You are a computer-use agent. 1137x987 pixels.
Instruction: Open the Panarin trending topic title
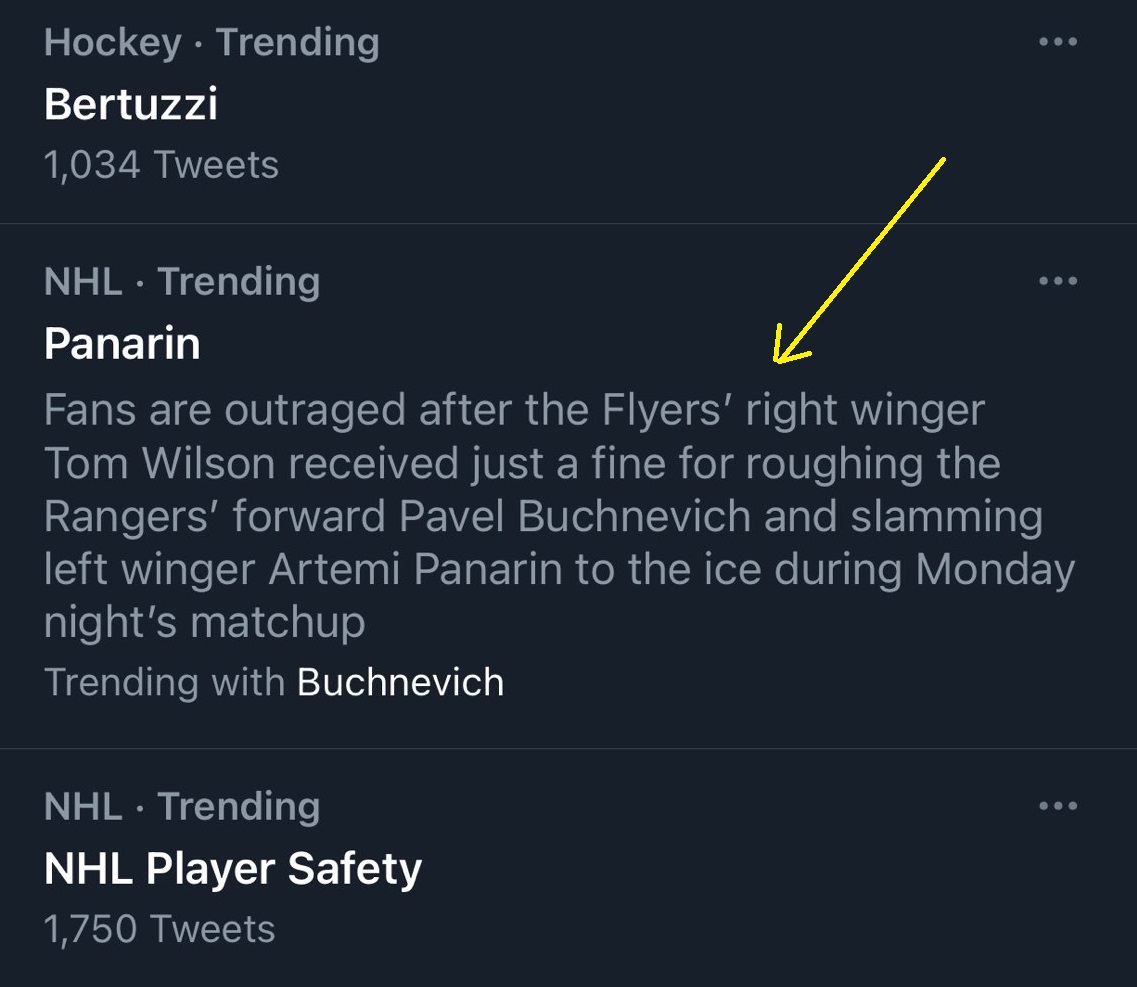[x=122, y=343]
